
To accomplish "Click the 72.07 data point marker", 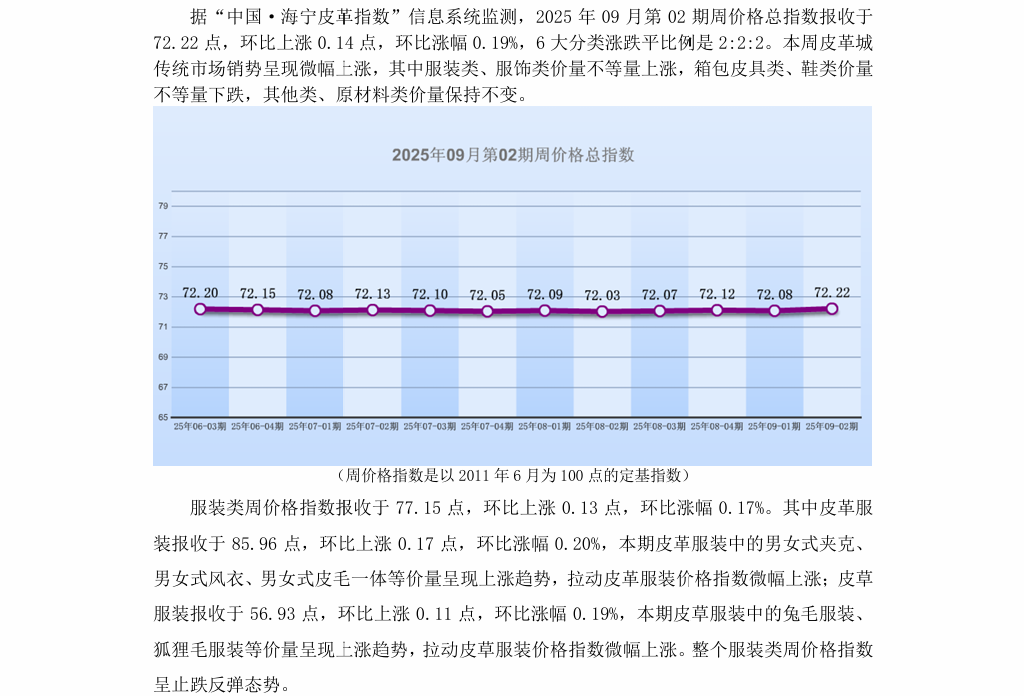I will 660,311.
